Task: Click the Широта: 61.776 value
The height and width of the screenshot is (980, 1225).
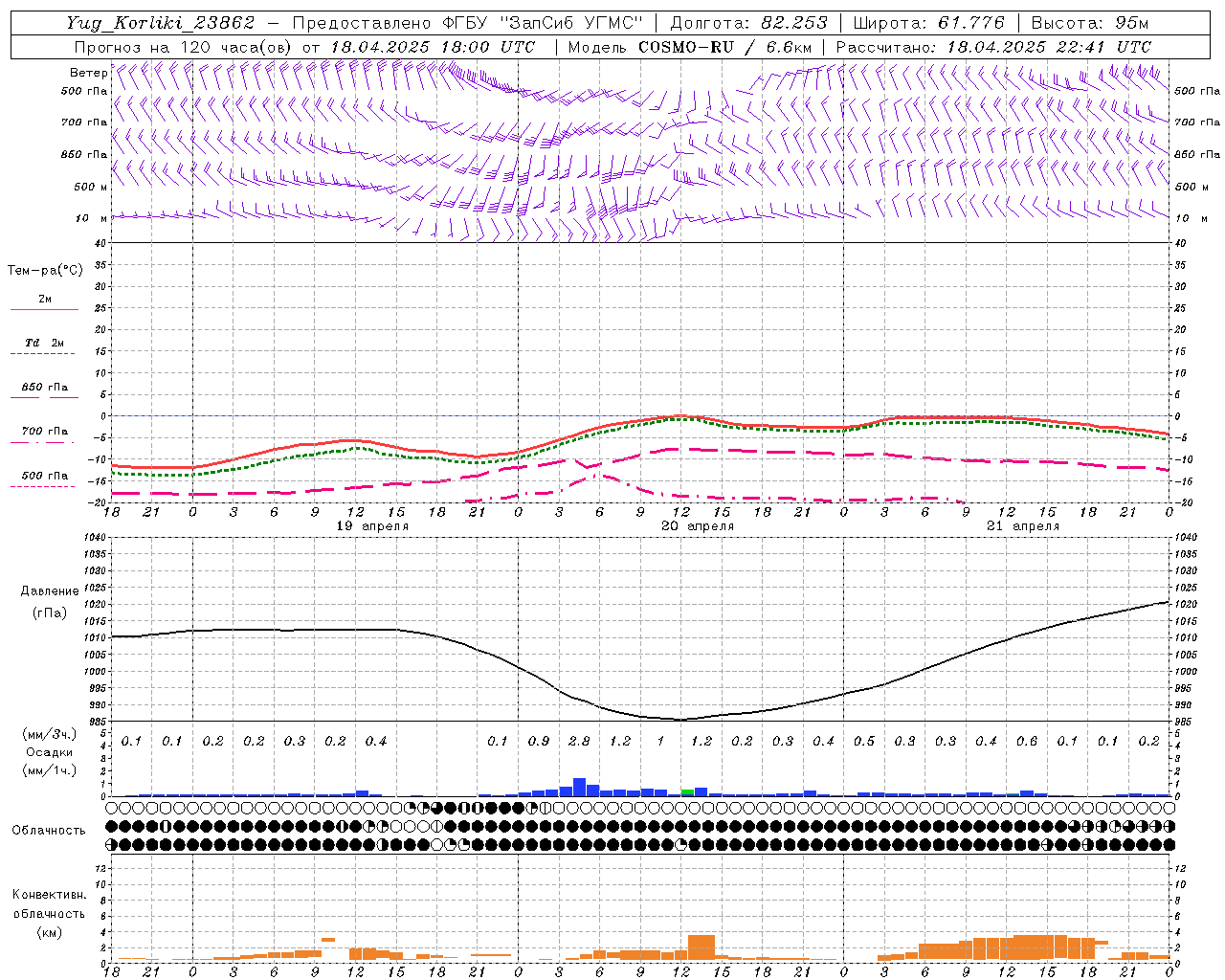Action: coord(928,23)
